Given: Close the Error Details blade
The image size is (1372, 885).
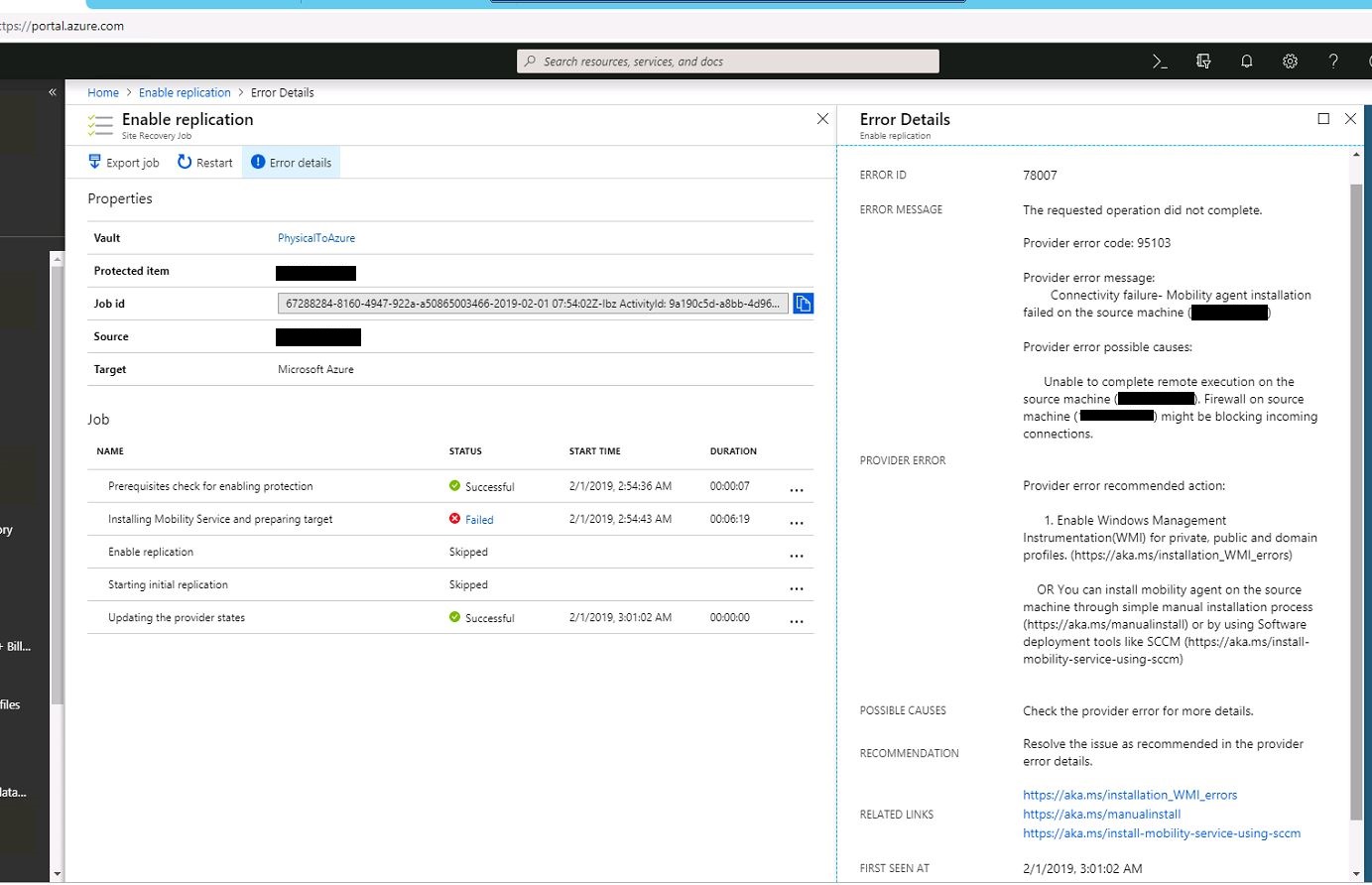Looking at the screenshot, I should pos(1350,119).
